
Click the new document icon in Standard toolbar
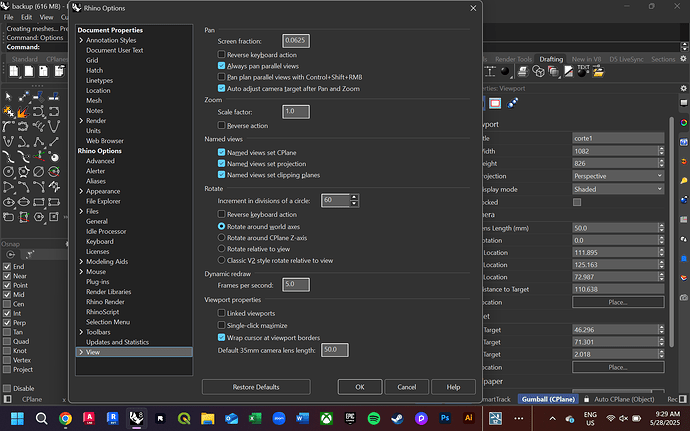tap(14, 71)
